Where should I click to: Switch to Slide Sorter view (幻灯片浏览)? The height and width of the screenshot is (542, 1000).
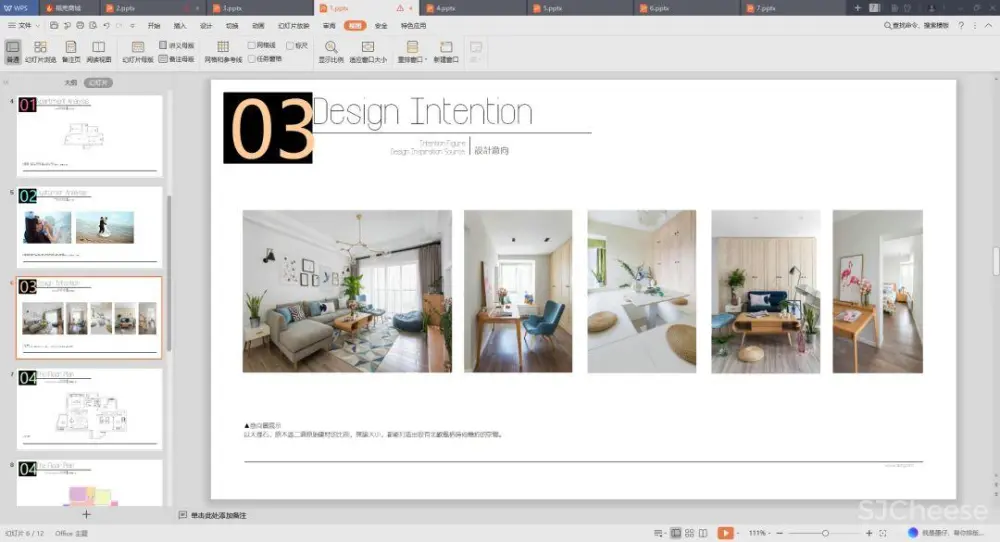[40, 51]
